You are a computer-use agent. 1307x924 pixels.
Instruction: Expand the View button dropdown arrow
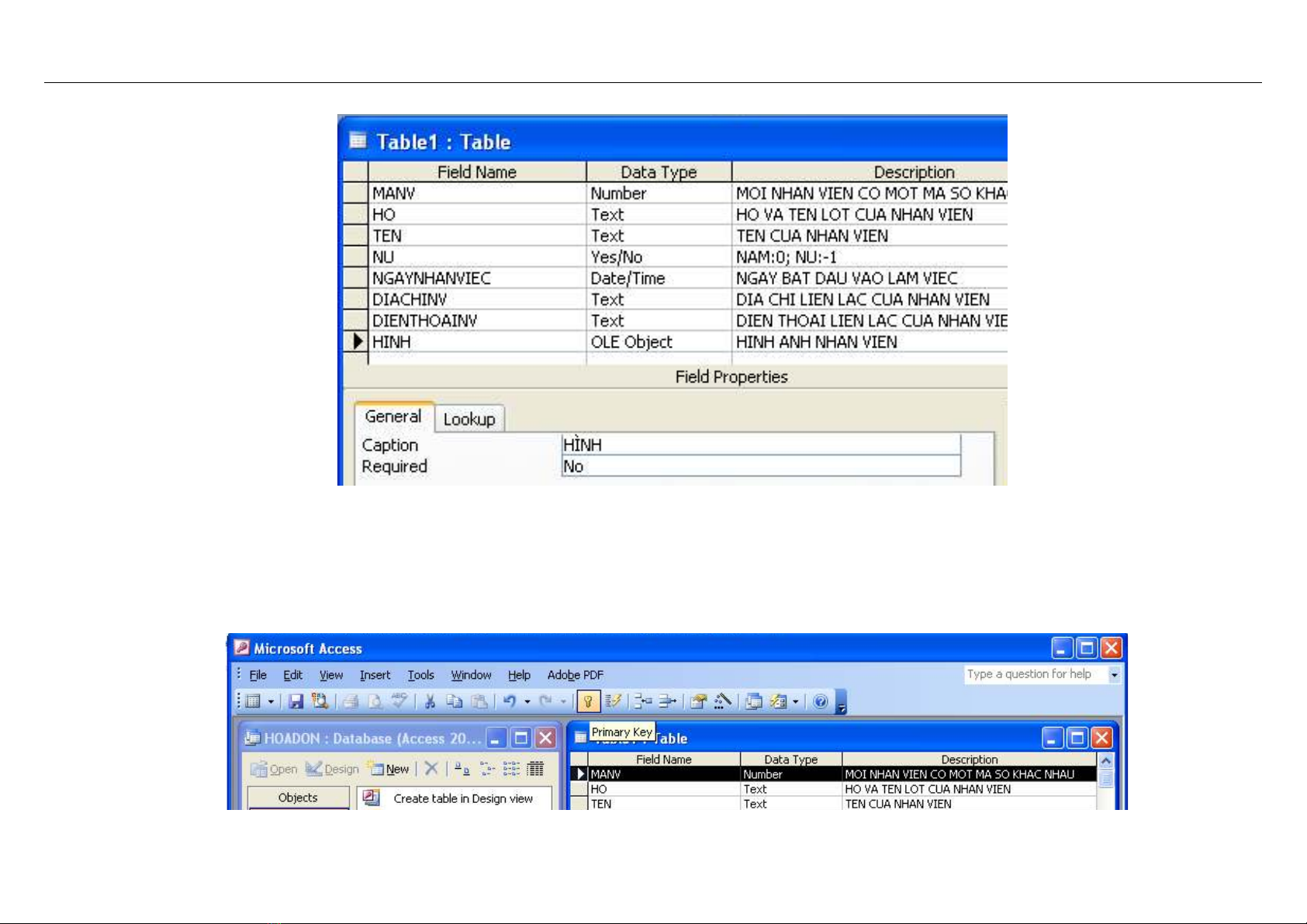click(271, 702)
